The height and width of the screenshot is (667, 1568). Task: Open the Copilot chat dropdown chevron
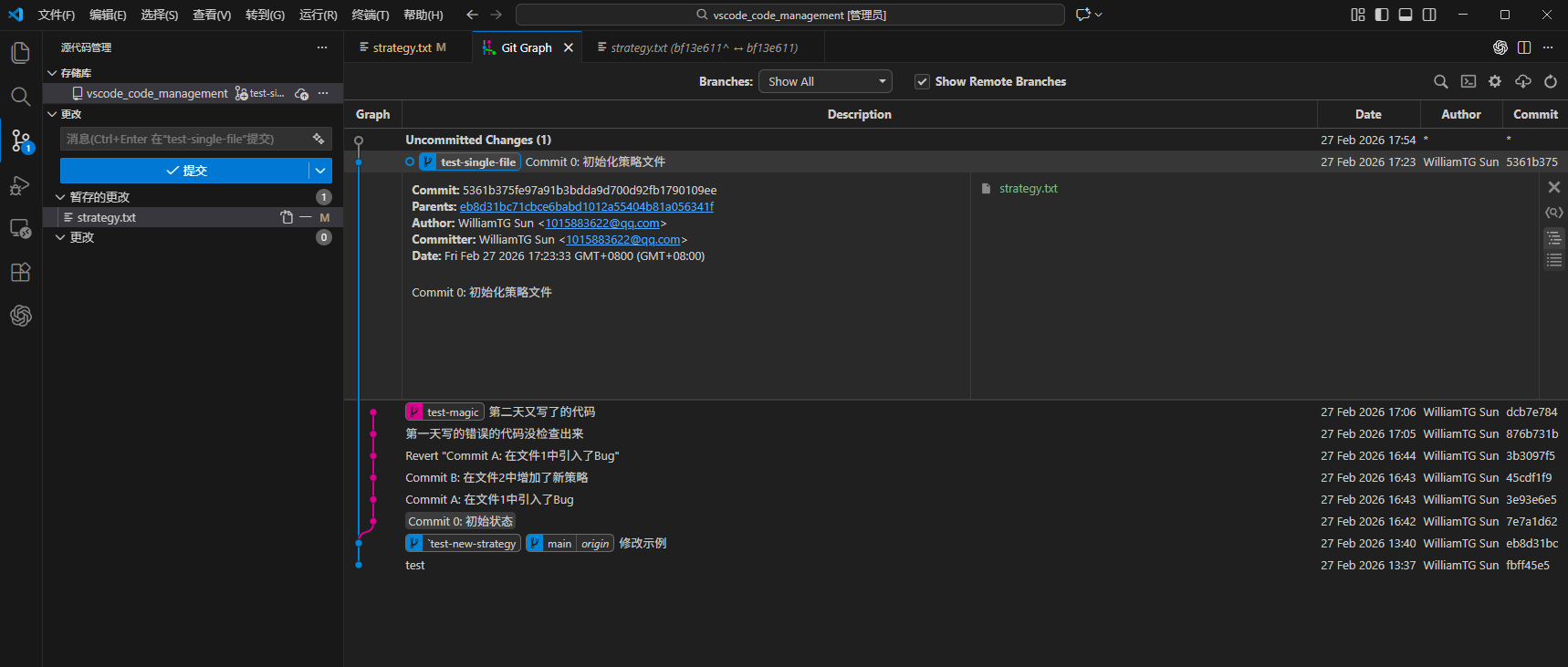coord(1099,15)
